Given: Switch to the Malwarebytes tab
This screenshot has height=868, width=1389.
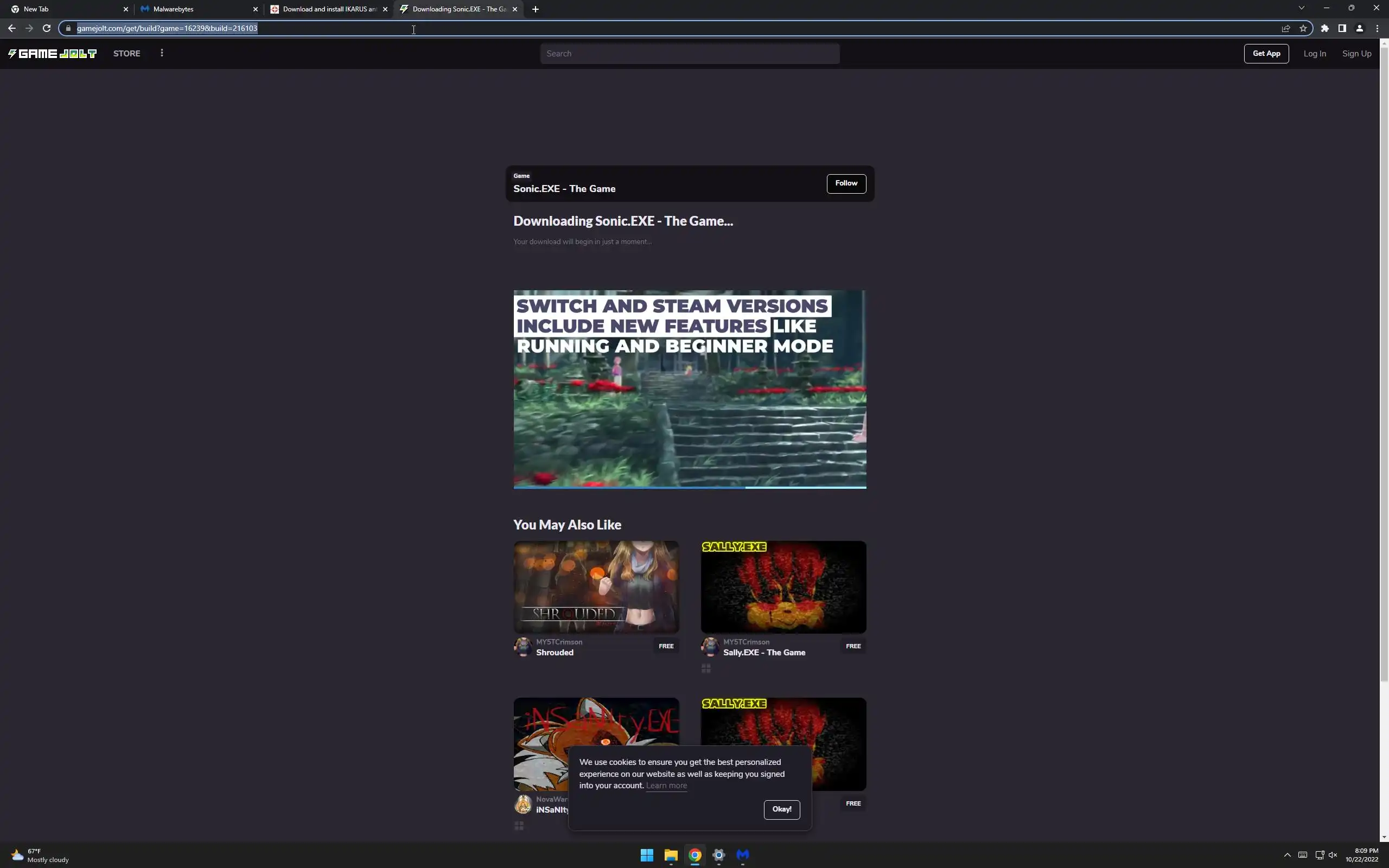Looking at the screenshot, I should coord(195,9).
